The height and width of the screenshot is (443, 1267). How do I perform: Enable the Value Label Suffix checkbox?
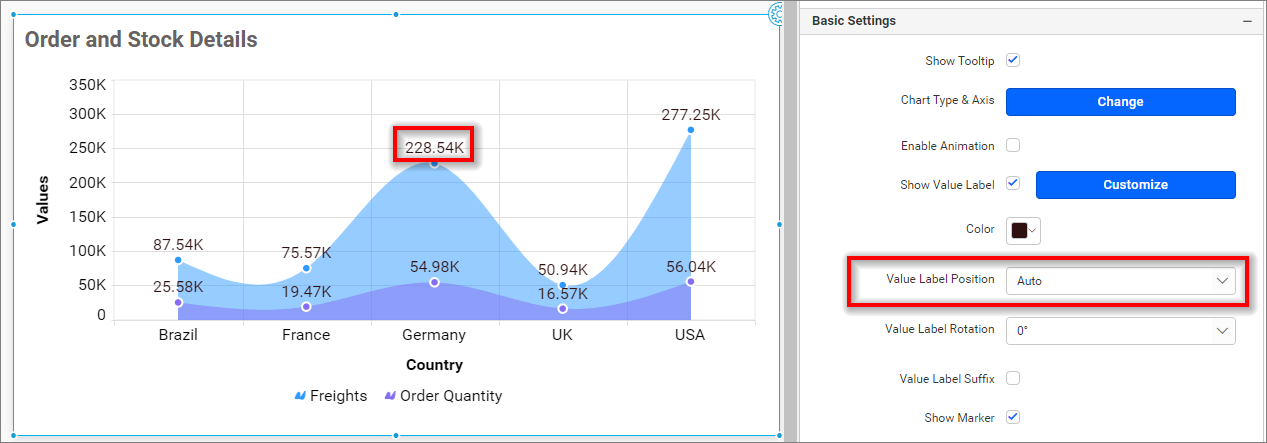tap(1013, 378)
